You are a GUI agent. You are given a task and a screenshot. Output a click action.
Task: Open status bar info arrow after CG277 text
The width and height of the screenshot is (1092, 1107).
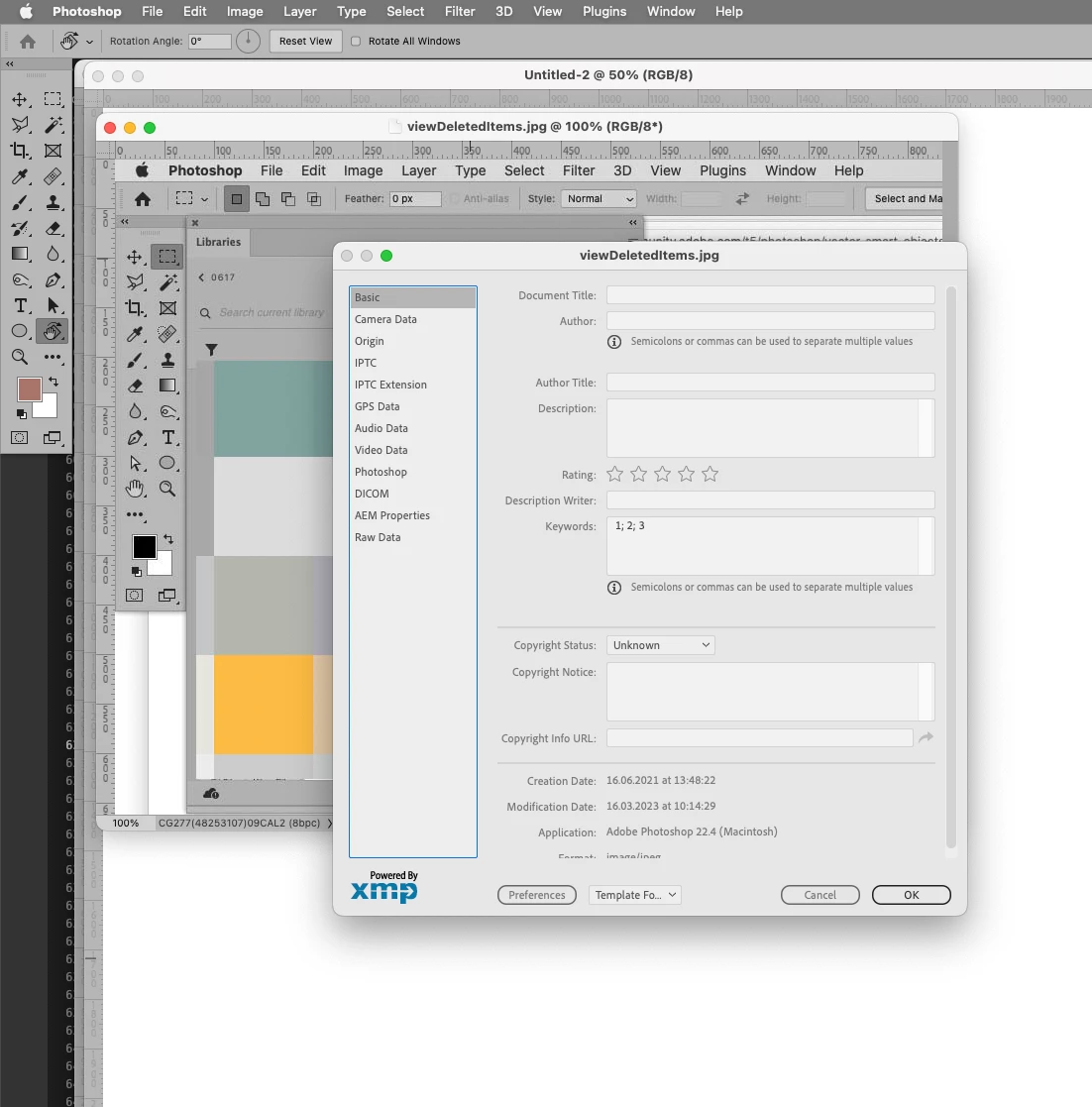330,824
